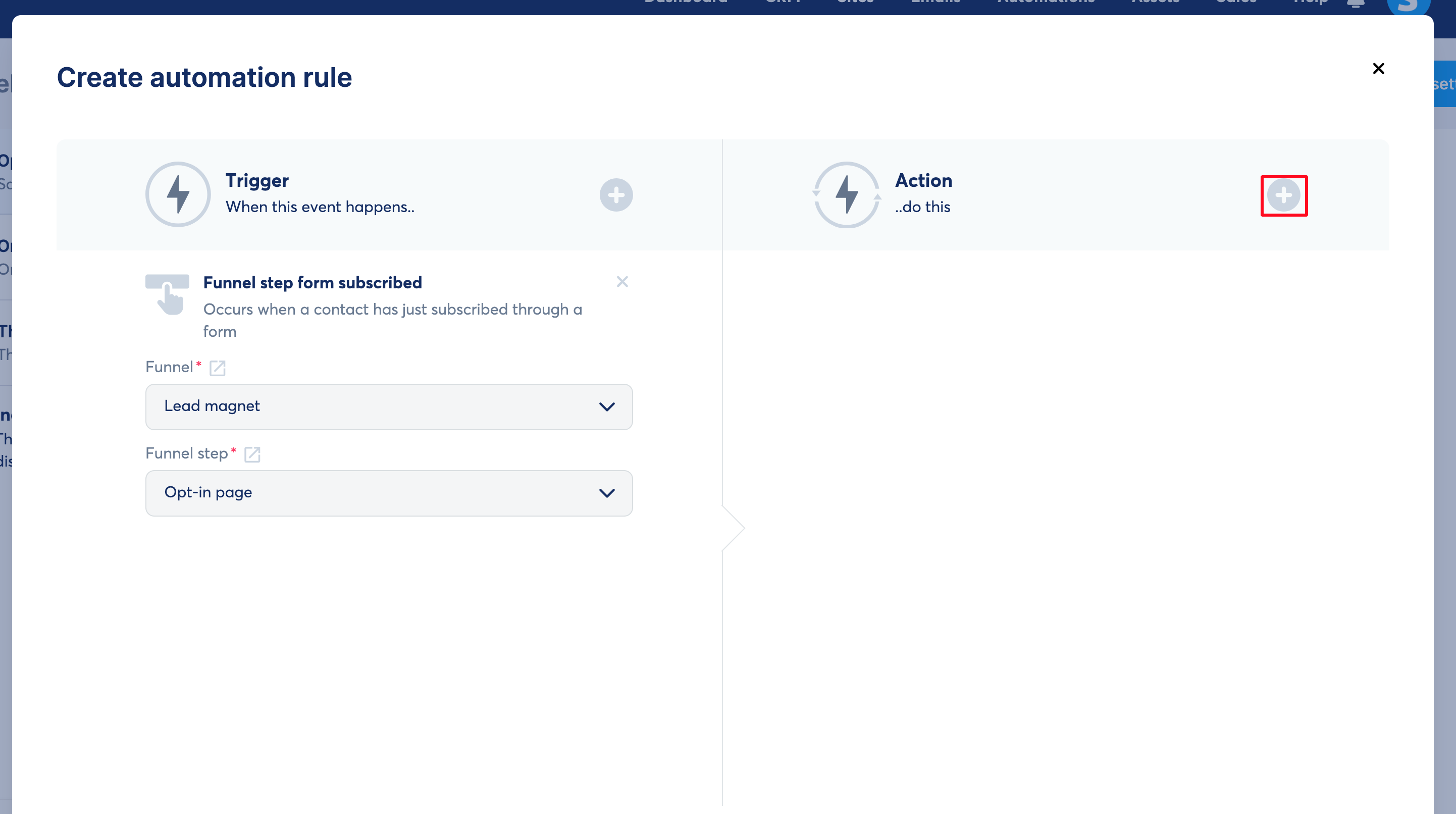Image resolution: width=1456 pixels, height=814 pixels.
Task: Click the Action heading text
Action: click(x=923, y=180)
